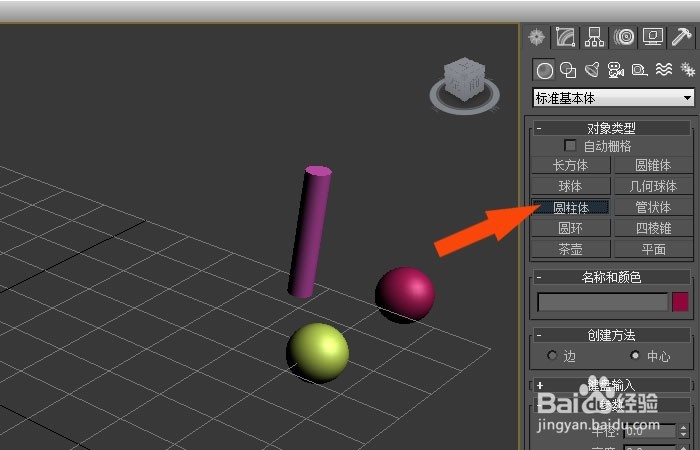Select the 边 radio button
Viewport: 700px width, 450px height.
552,355
